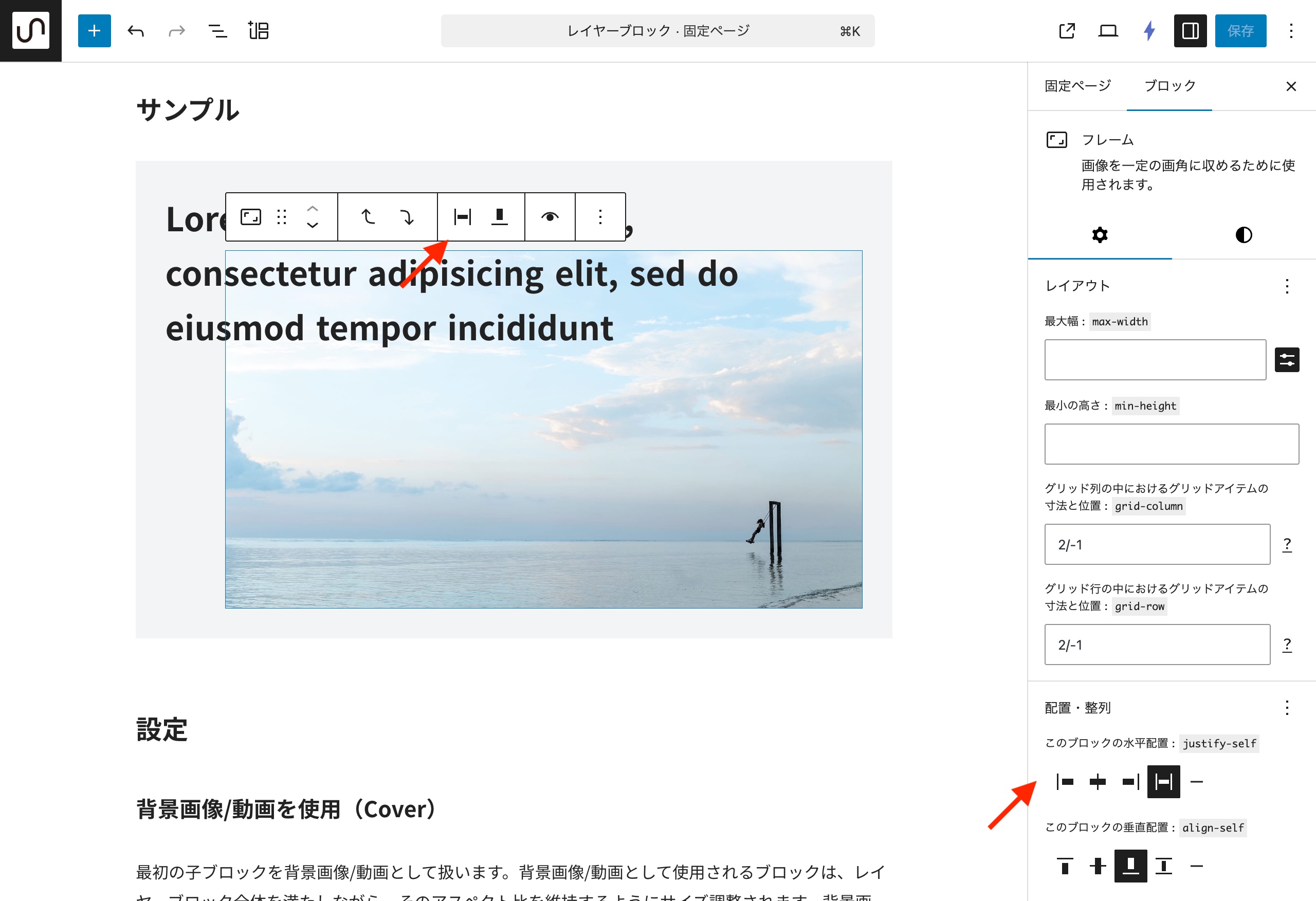Select align-self center vertical option
This screenshot has width=1316, height=901.
(x=1098, y=866)
